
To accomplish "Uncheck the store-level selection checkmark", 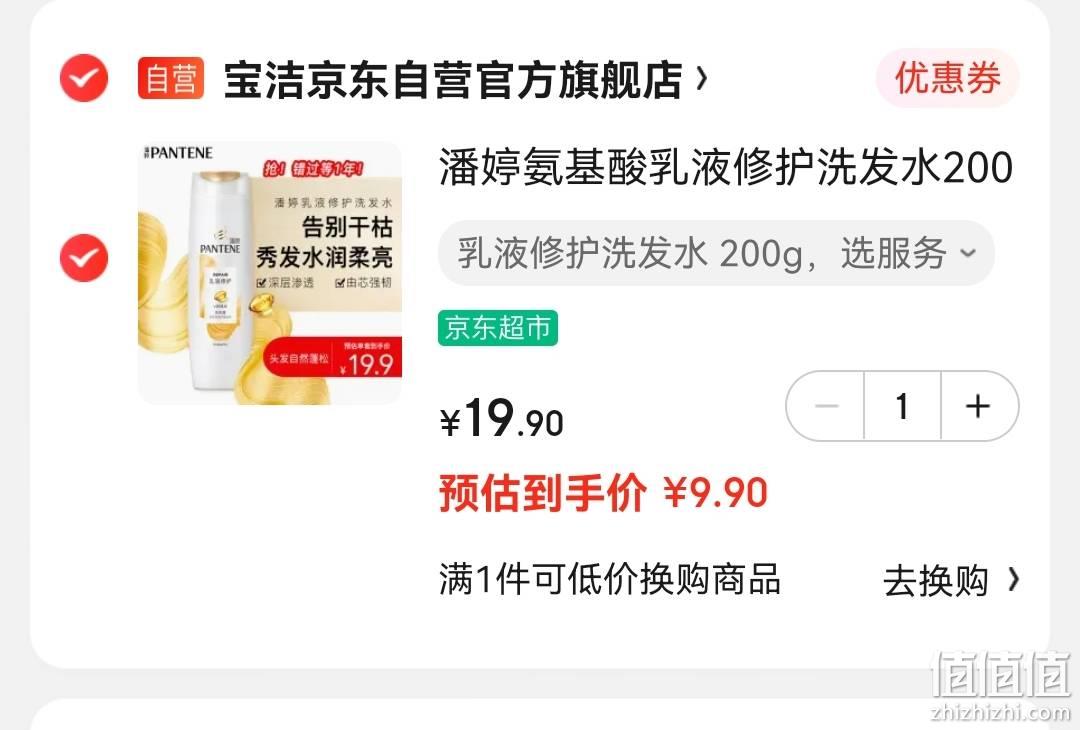I will pyautogui.click(x=84, y=78).
